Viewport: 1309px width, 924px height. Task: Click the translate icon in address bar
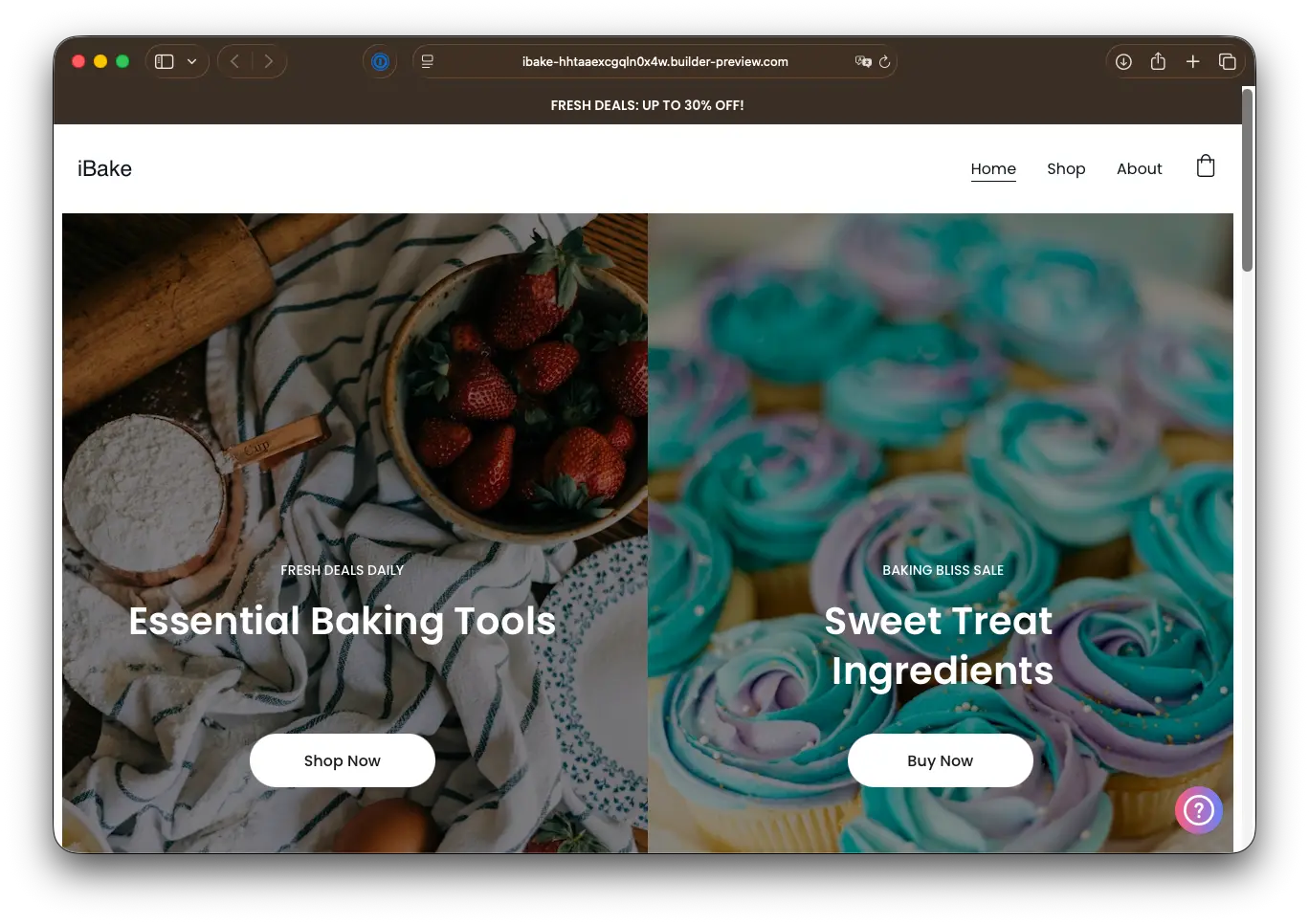pyautogui.click(x=863, y=62)
